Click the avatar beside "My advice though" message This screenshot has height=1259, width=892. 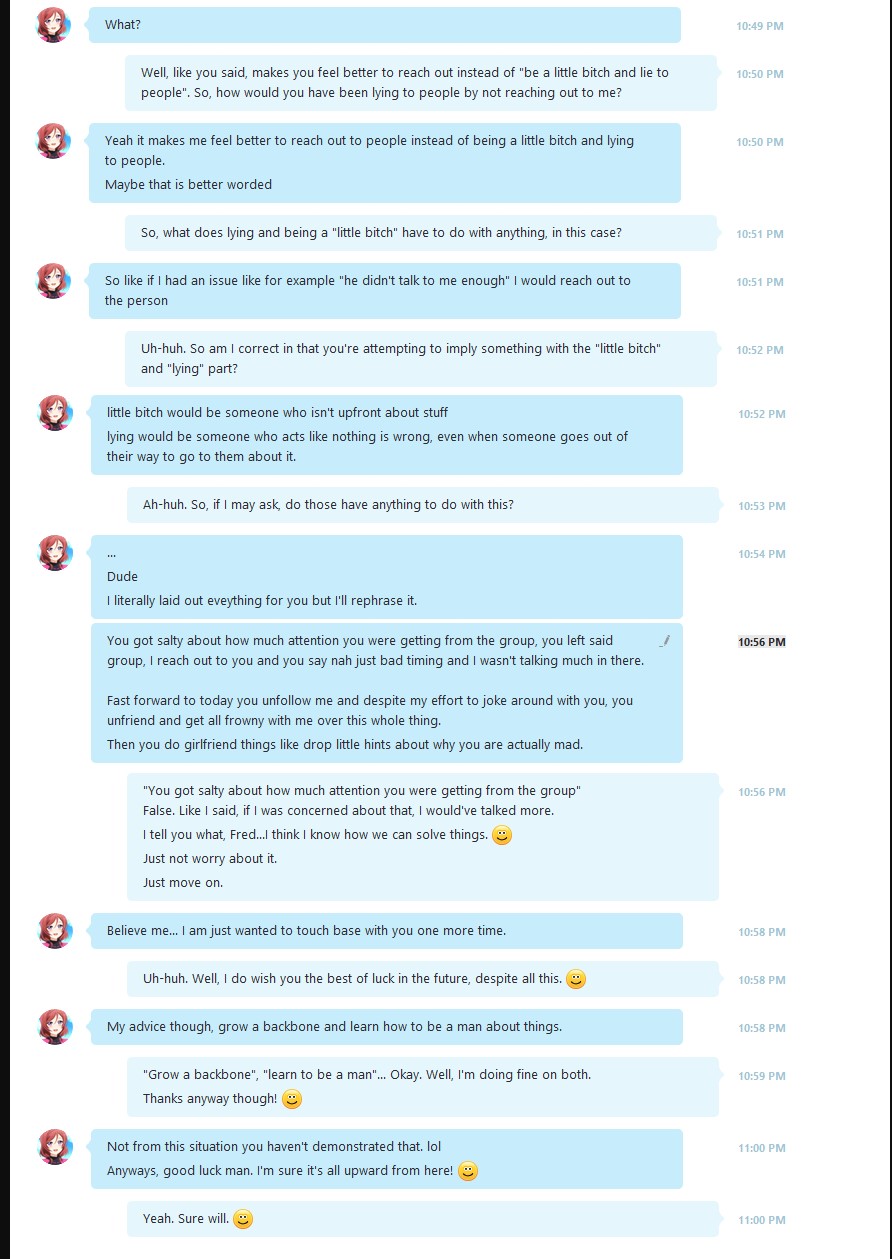(55, 1027)
